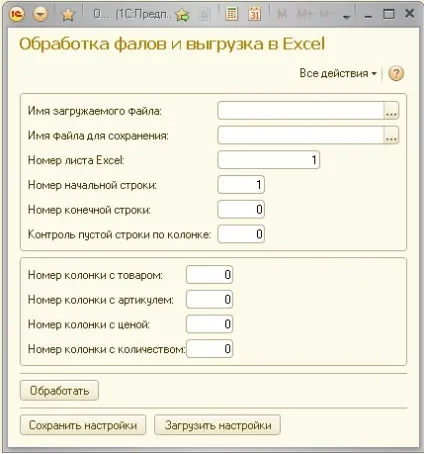424x454 pixels.
Task: Click the Номер колонки с количеством field
Action: [209, 349]
